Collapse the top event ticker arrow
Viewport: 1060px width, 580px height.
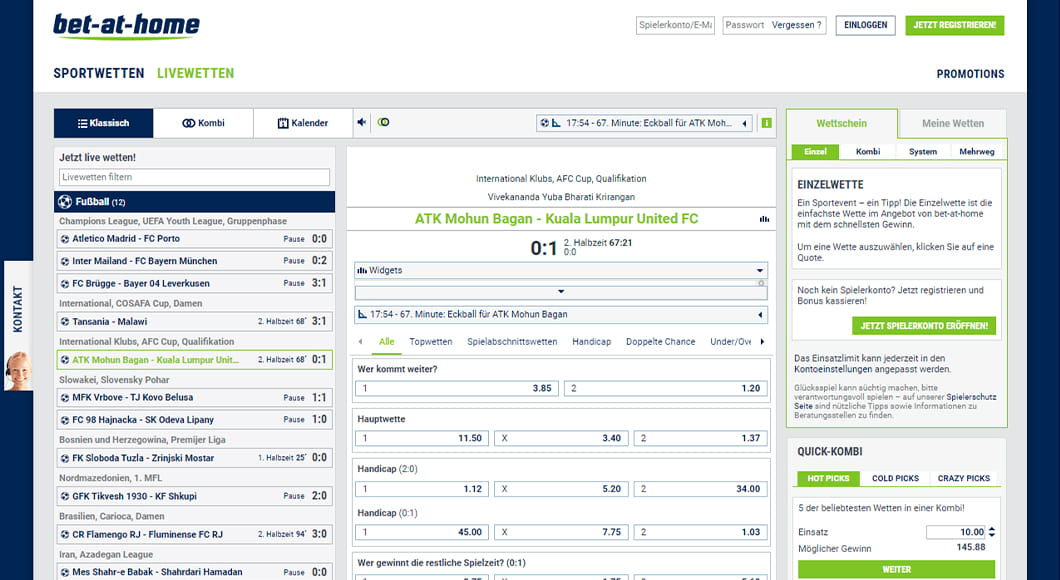click(x=744, y=123)
